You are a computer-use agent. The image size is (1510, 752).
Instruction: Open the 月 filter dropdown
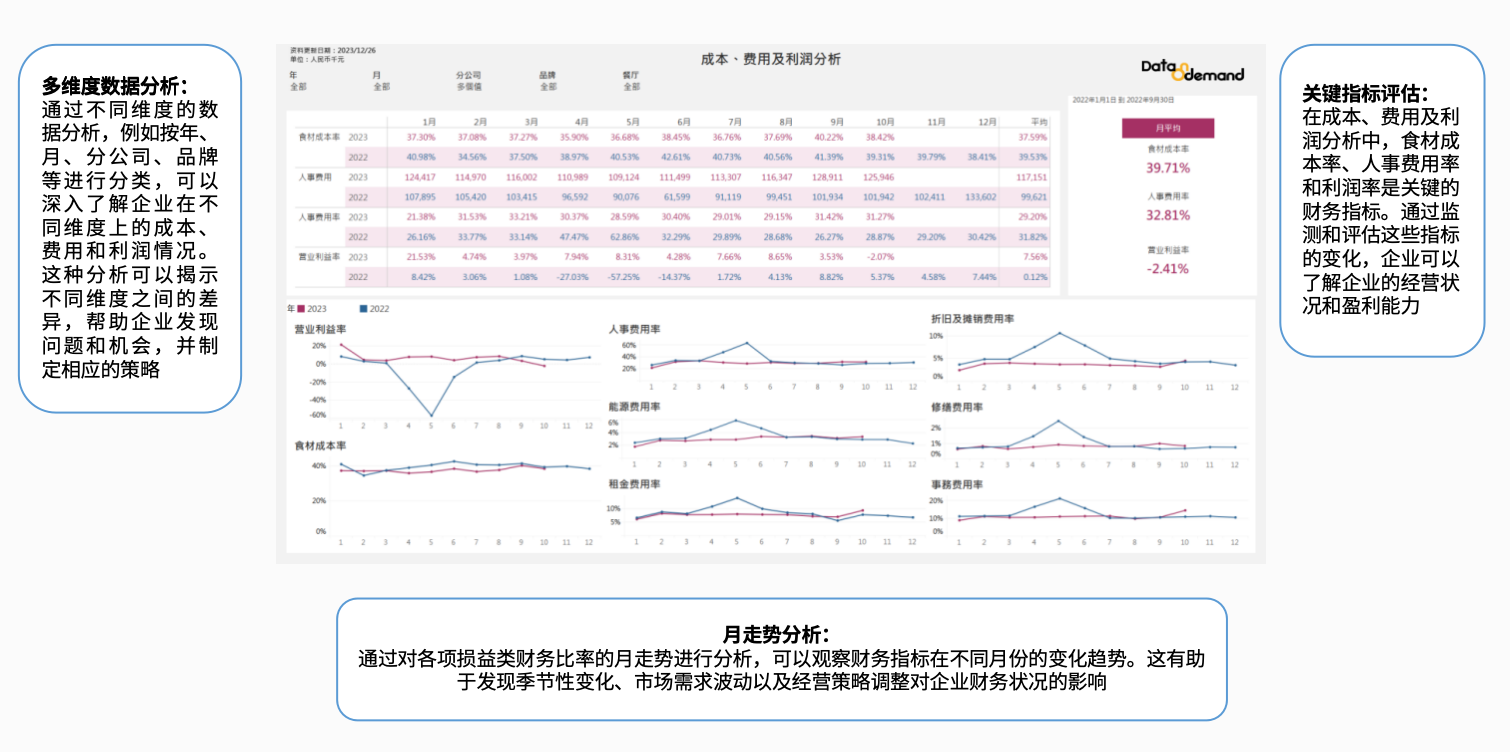pos(381,87)
